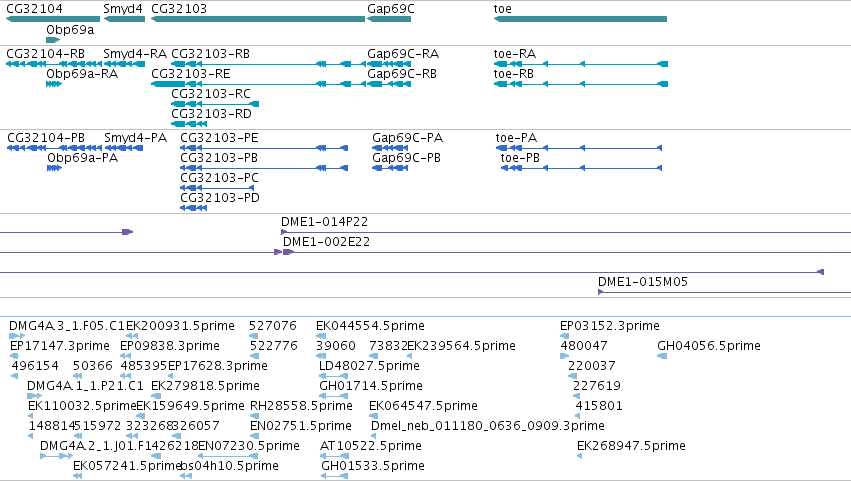Click the 522776 EST label

tap(274, 346)
